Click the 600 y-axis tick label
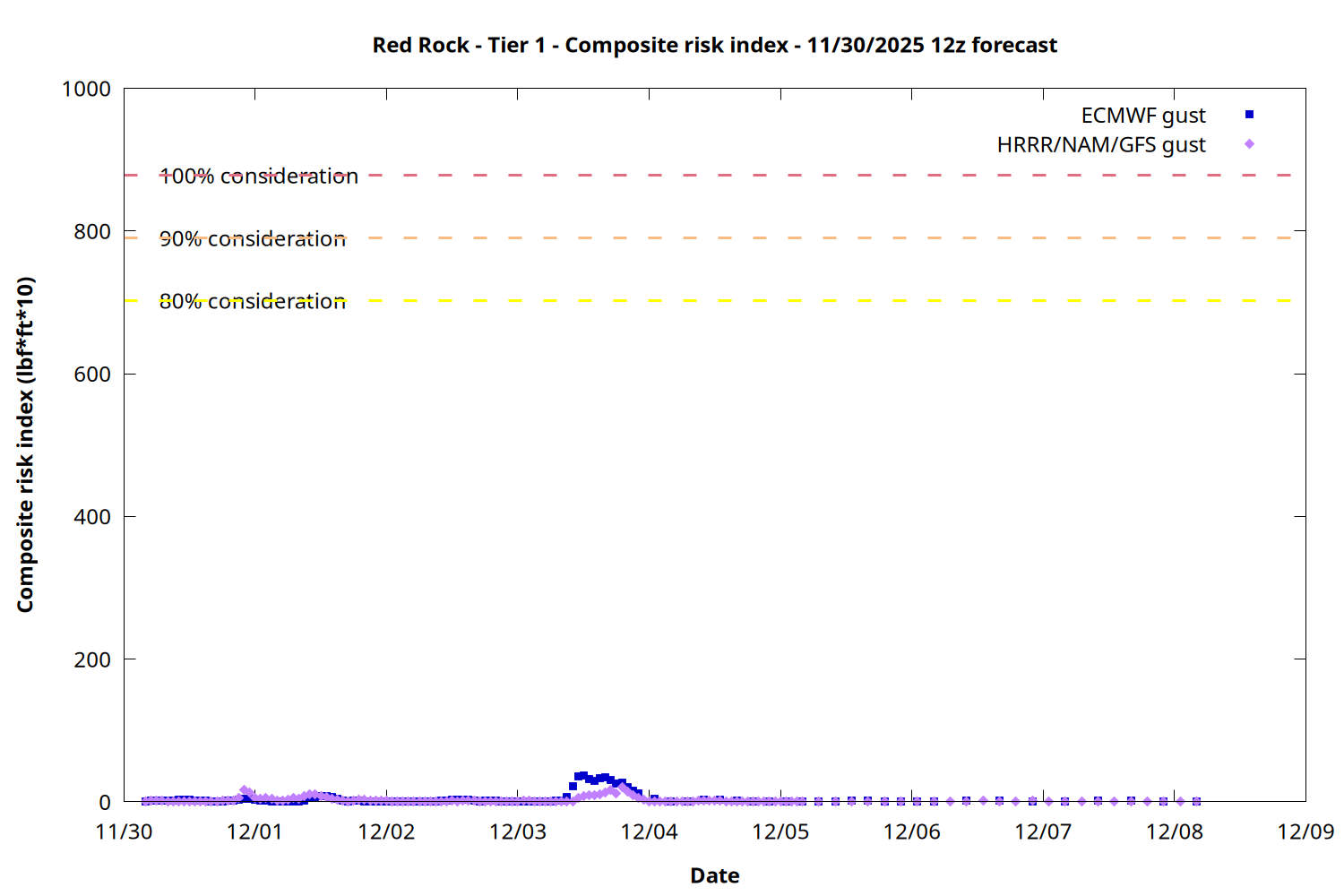Image resolution: width=1344 pixels, height=896 pixels. [x=92, y=375]
